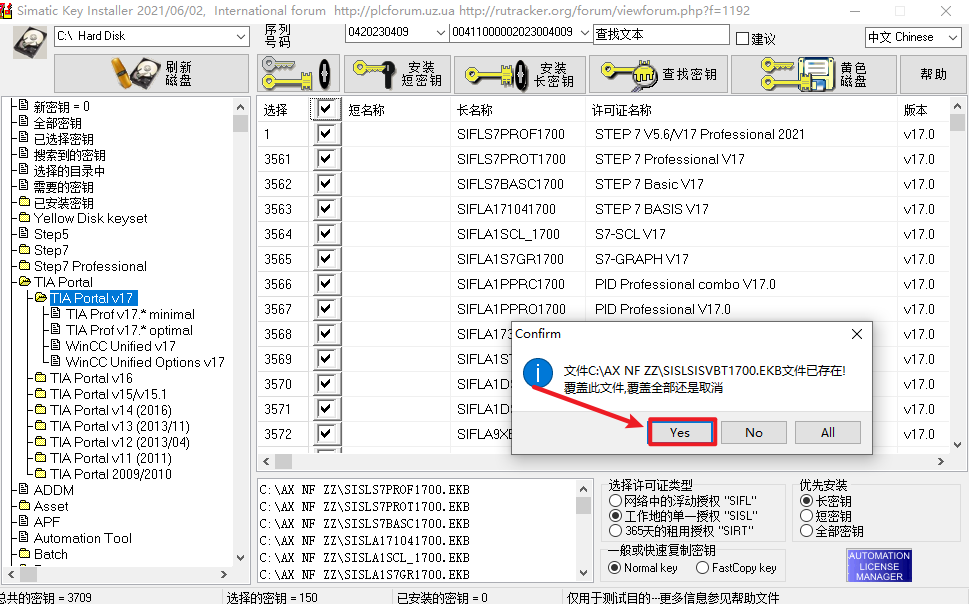This screenshot has height=604, width=969.
Task: Click All in the Confirm dialog
Action: [x=827, y=433]
